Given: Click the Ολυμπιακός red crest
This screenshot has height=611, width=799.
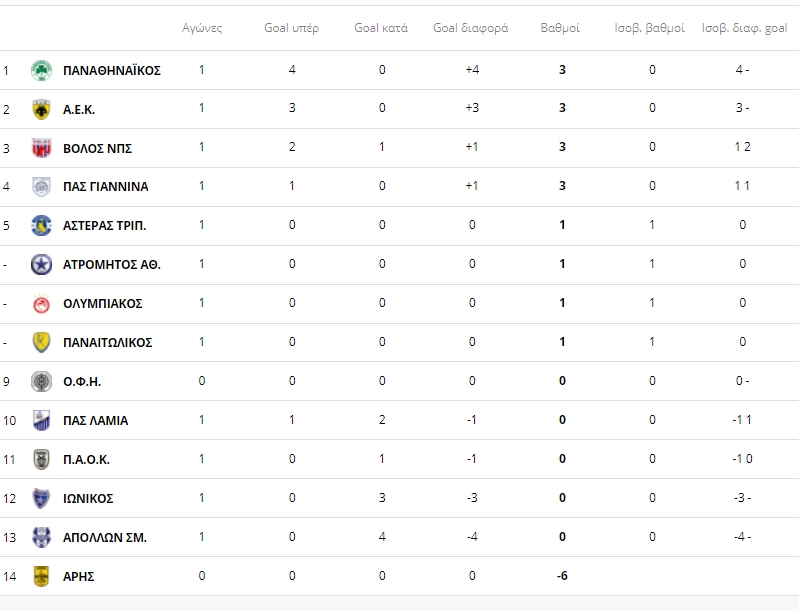Looking at the screenshot, I should click(x=41, y=303).
